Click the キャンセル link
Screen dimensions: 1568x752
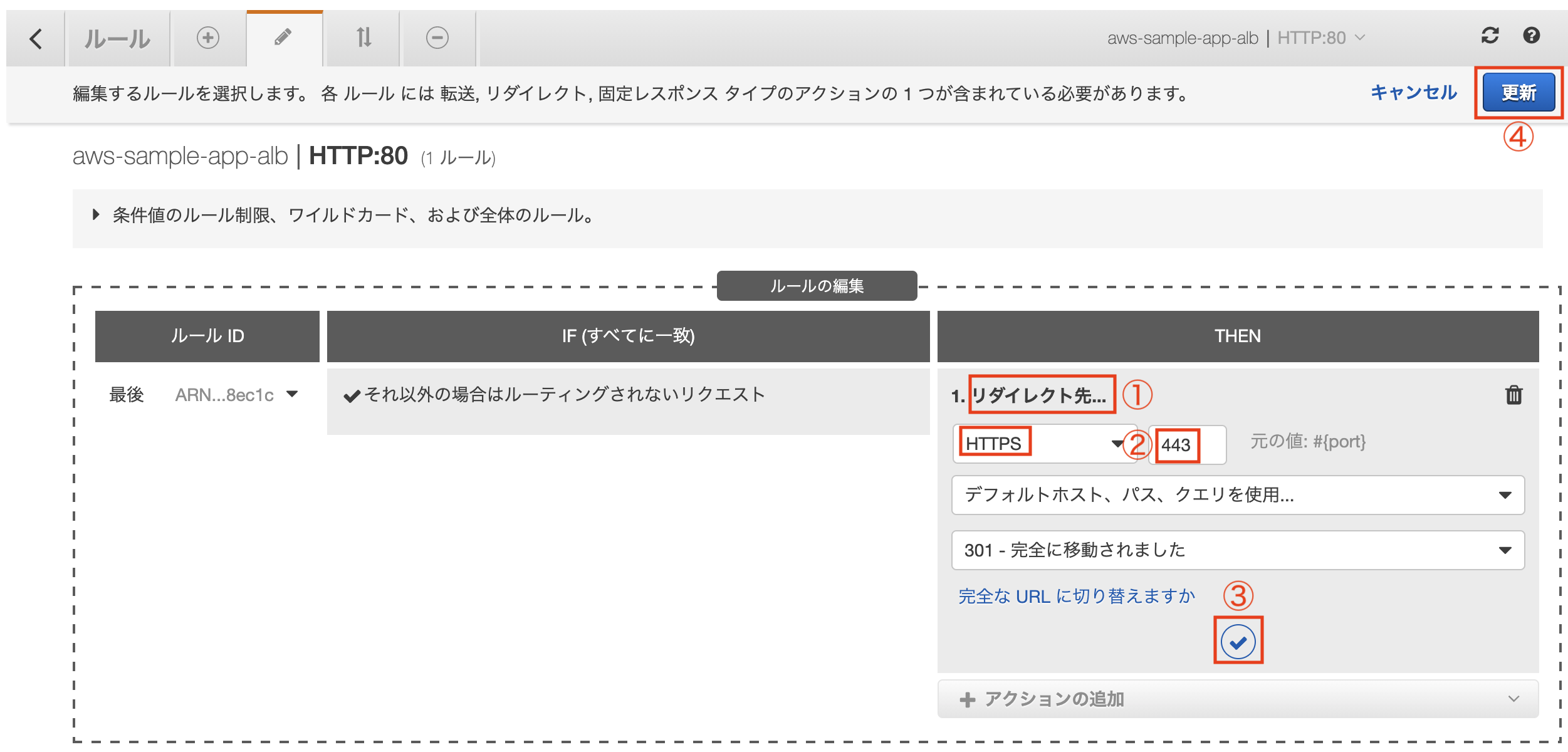tap(1413, 93)
